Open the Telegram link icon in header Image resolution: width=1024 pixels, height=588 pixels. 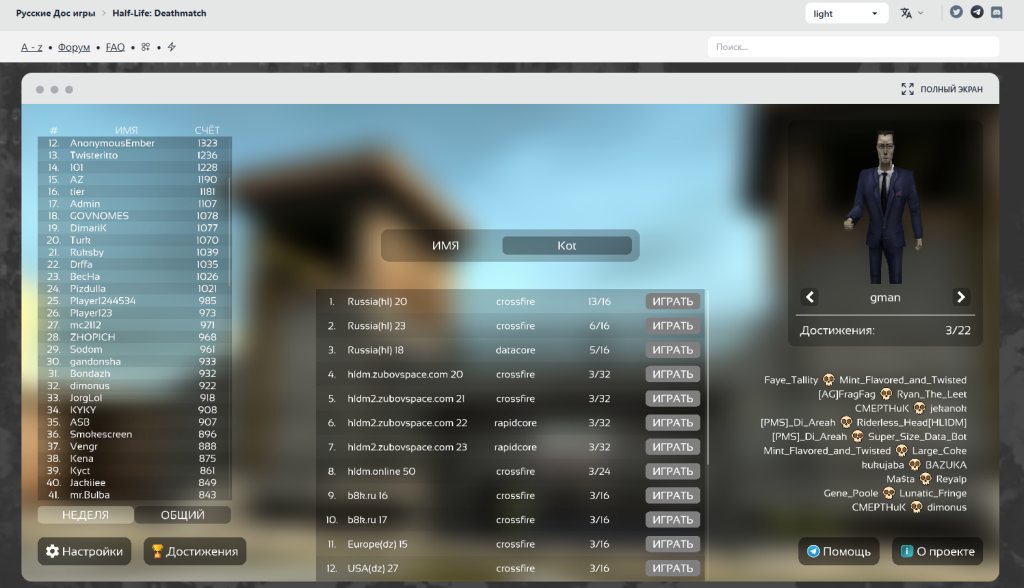pos(977,12)
